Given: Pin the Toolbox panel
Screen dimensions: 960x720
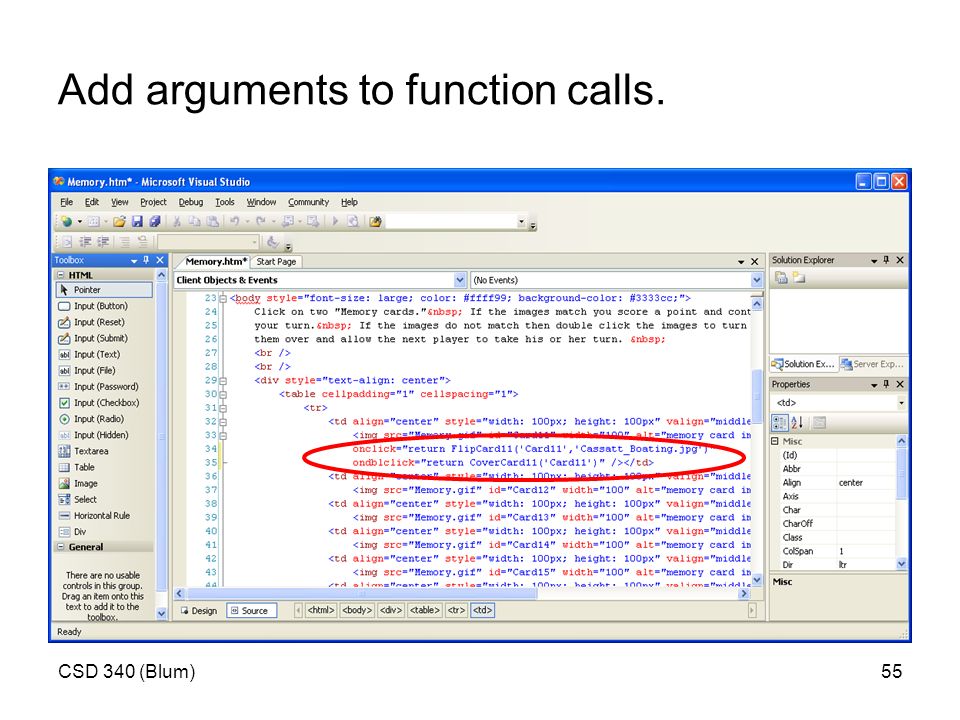Looking at the screenshot, I should pos(146,260).
